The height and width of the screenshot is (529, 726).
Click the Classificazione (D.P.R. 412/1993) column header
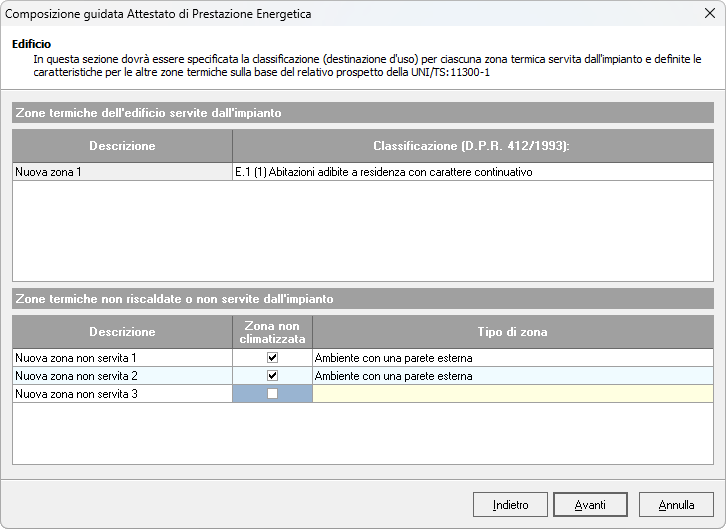point(472,146)
